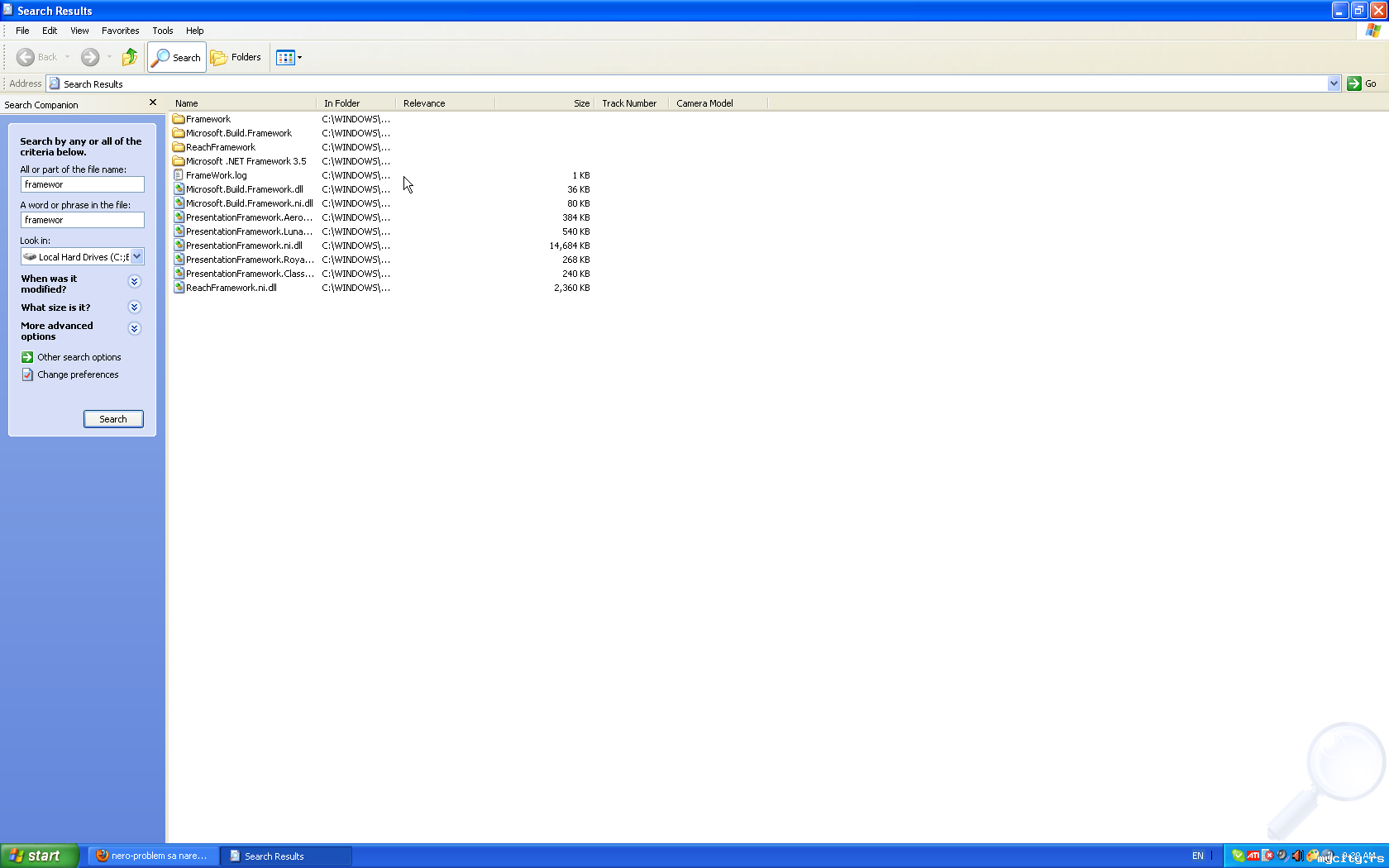Viewport: 1389px width, 868px height.
Task: Click the Go button
Action: (x=1362, y=83)
